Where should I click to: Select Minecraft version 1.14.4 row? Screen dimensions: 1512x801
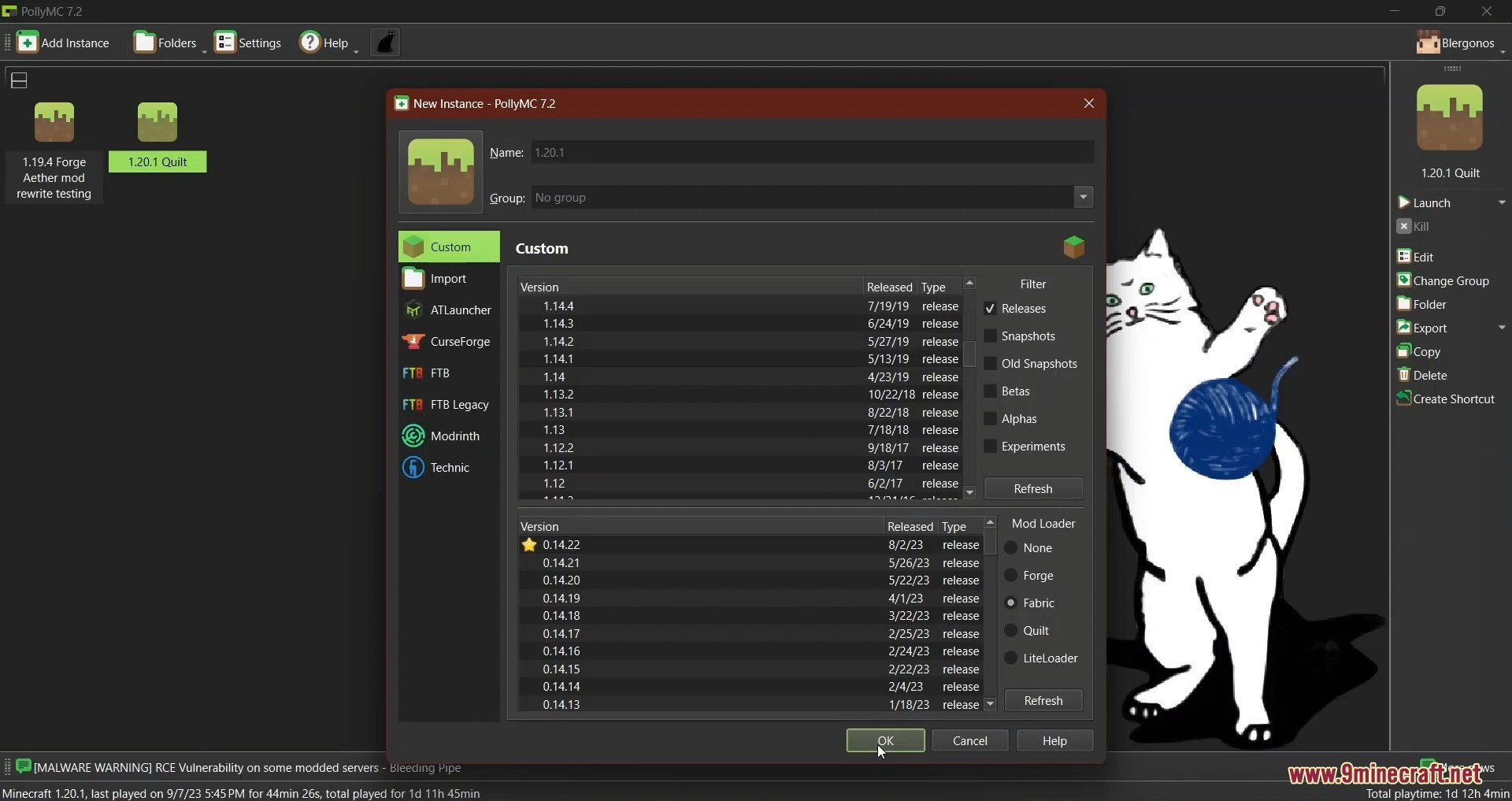click(x=740, y=306)
